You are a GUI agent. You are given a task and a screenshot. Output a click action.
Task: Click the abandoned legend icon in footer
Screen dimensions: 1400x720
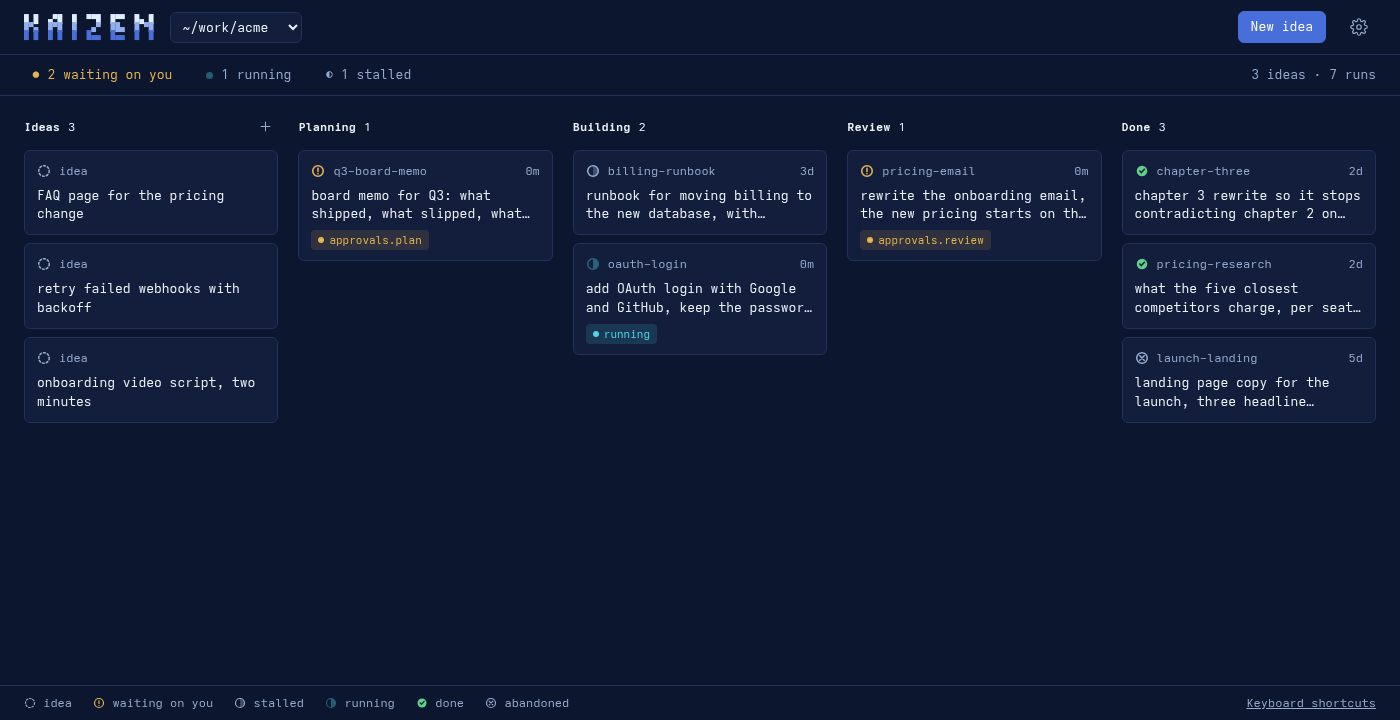[x=491, y=703]
